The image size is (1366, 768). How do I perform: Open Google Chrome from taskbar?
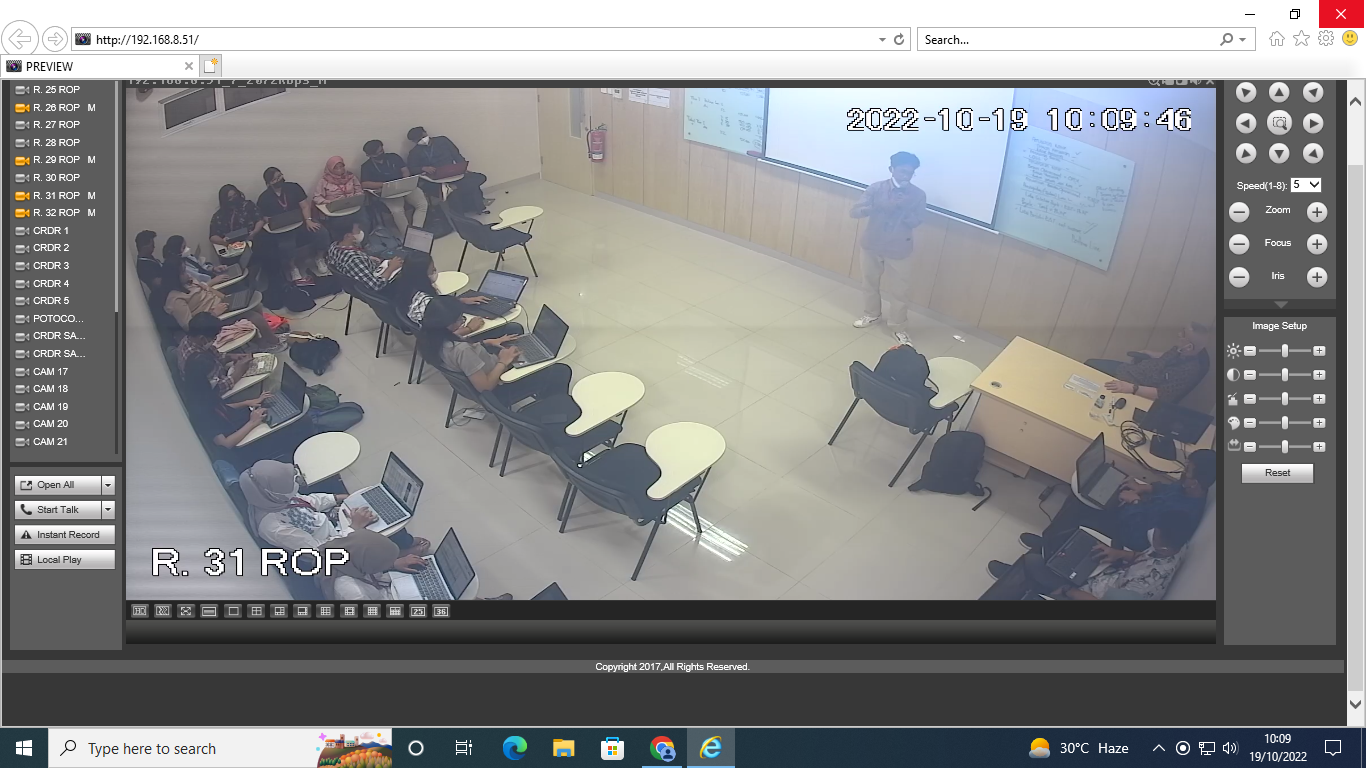[x=662, y=748]
